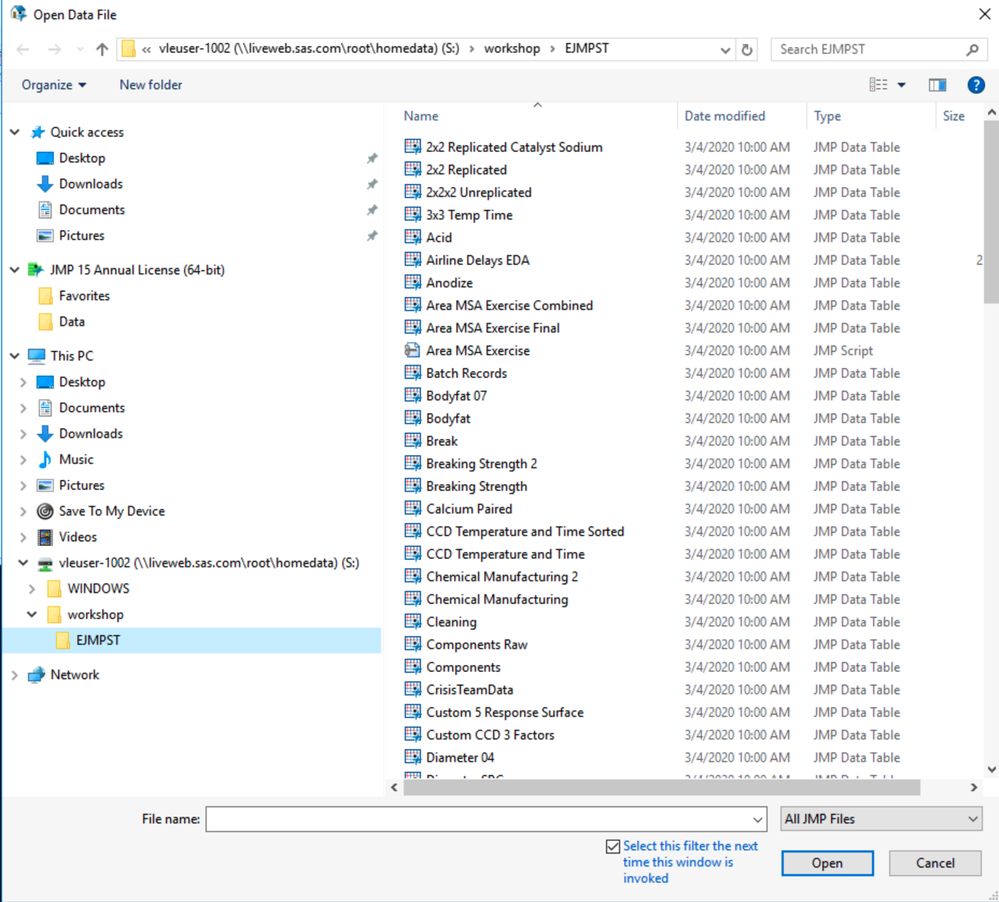The width and height of the screenshot is (999, 902).
Task: Expand the WINDOWS folder in tree
Action: [32, 589]
